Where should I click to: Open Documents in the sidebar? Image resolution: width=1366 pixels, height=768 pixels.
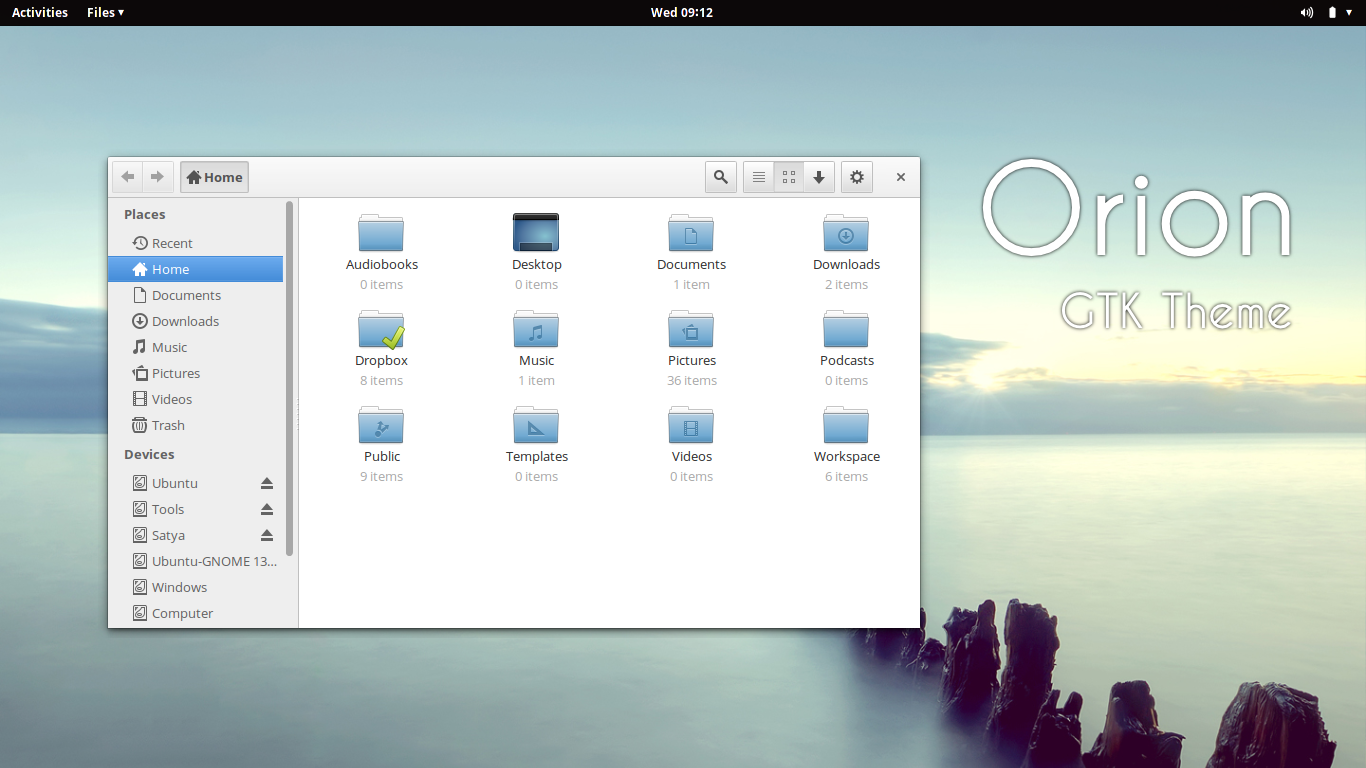pos(196,295)
